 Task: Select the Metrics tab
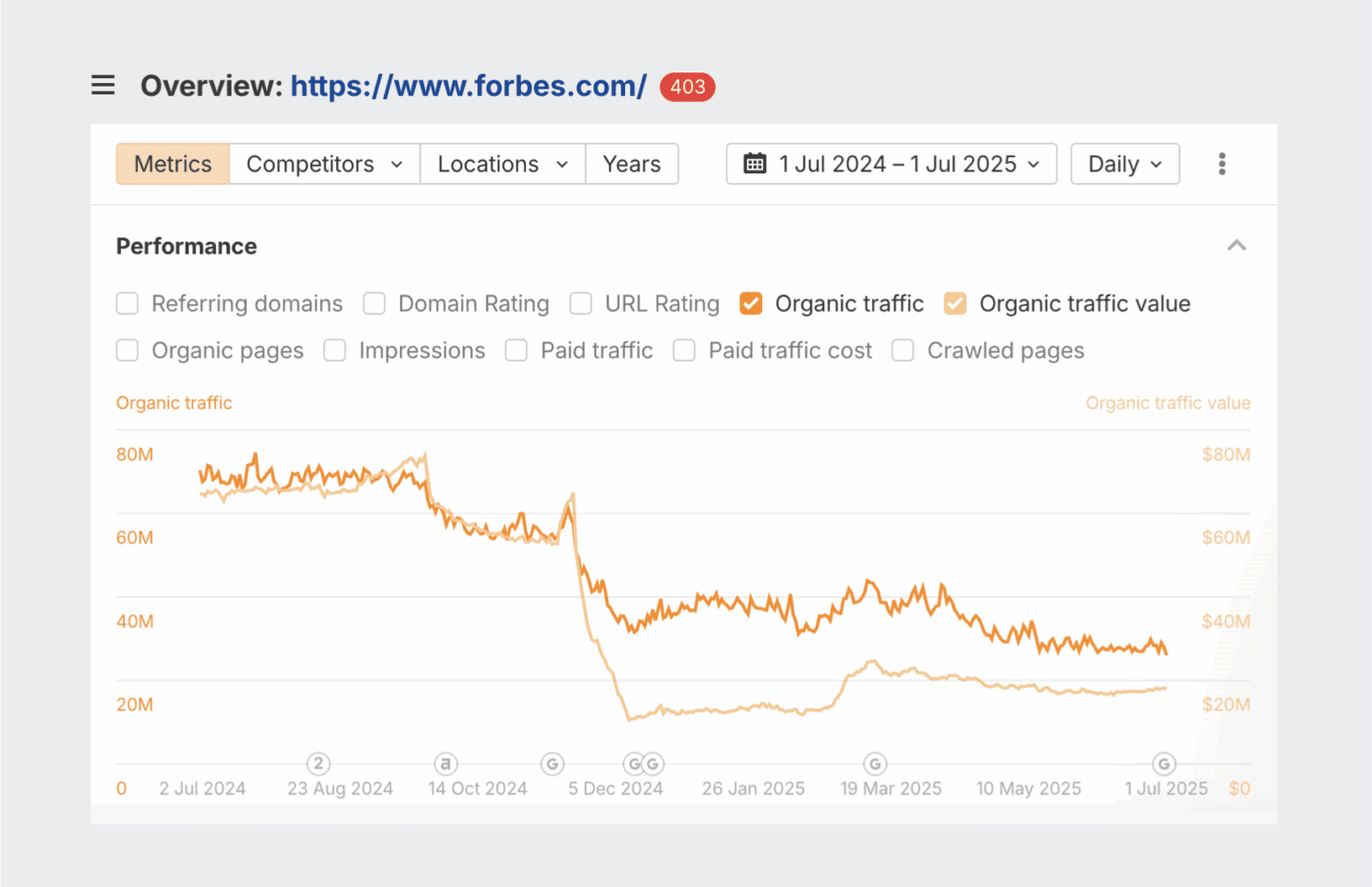point(172,164)
